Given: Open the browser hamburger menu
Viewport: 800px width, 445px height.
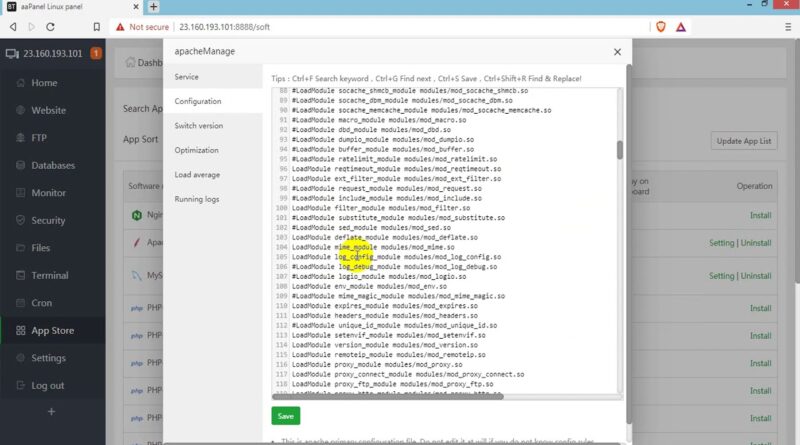Looking at the screenshot, I should pos(788,27).
